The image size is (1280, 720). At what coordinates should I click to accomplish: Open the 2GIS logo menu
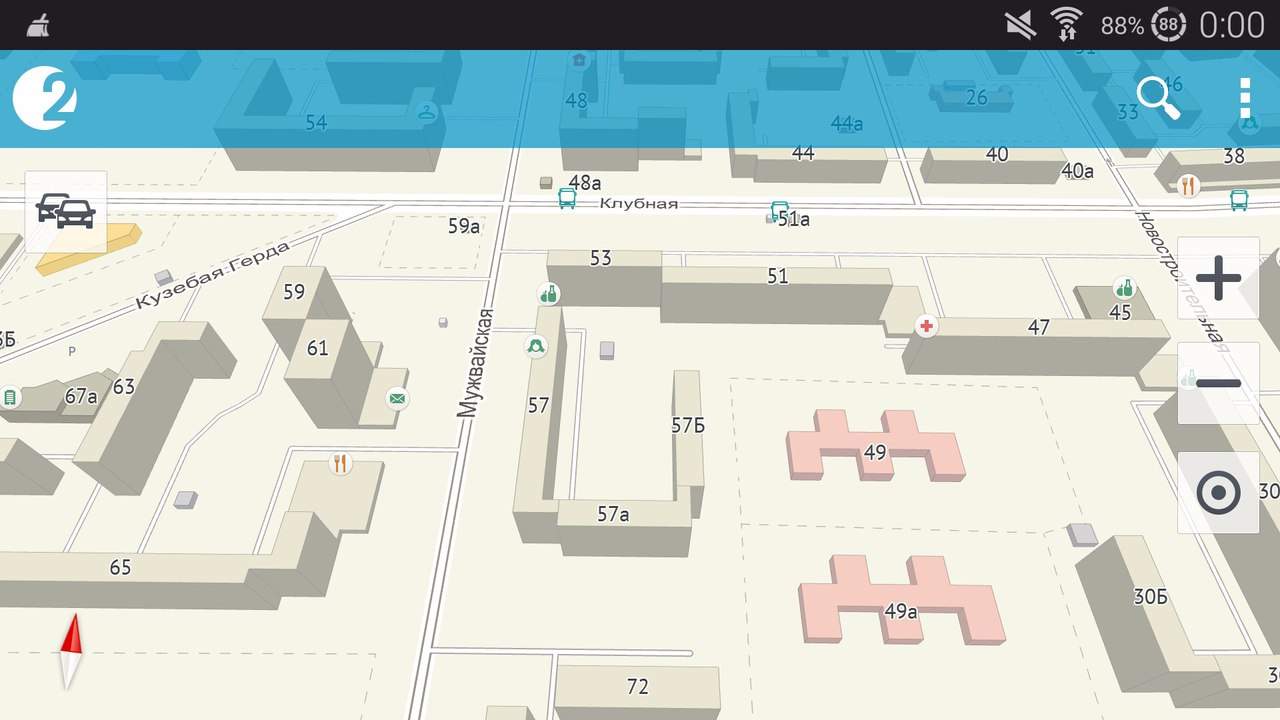pos(44,98)
